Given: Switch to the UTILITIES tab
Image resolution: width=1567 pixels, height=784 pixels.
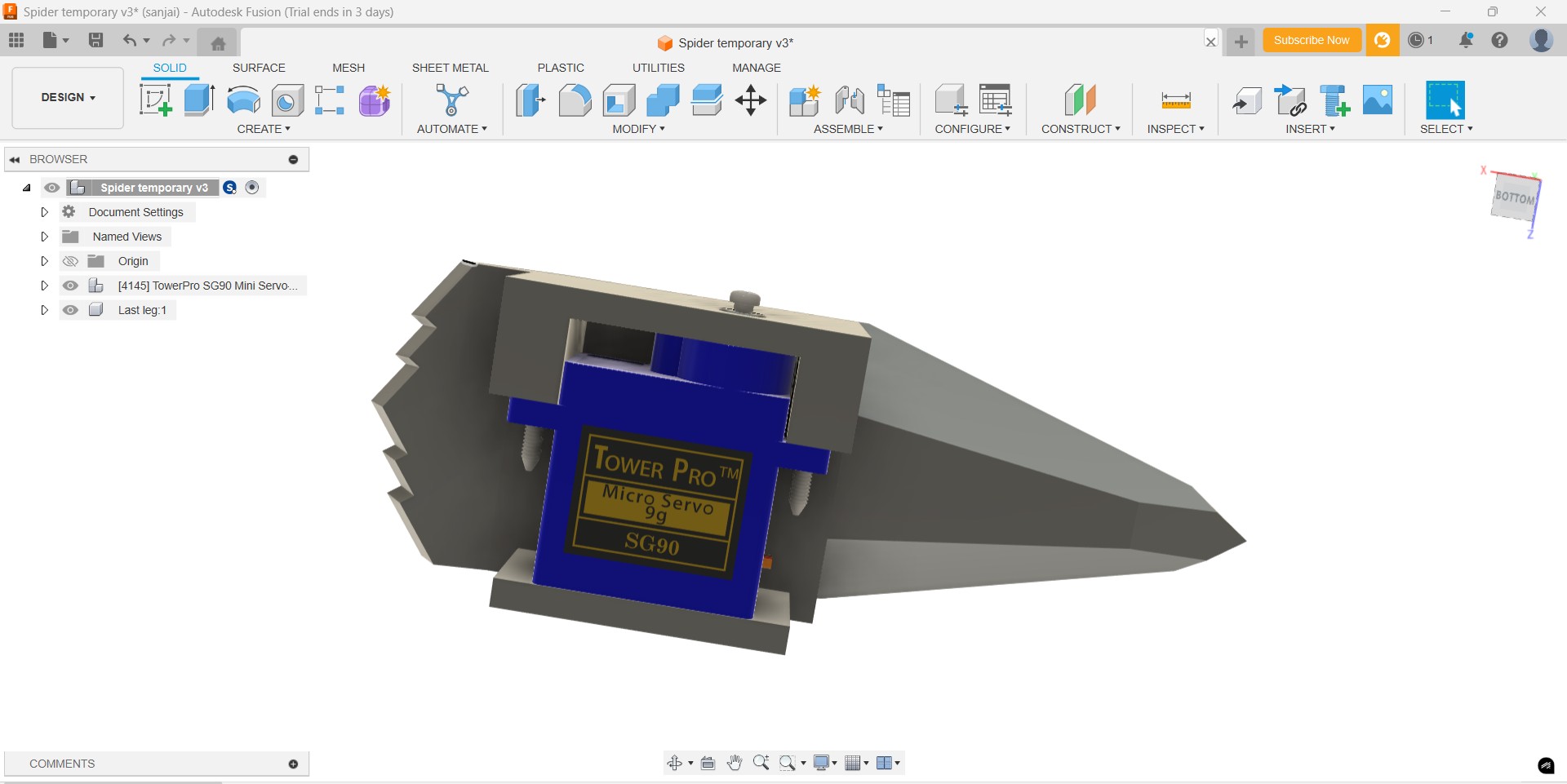Looking at the screenshot, I should click(x=659, y=68).
